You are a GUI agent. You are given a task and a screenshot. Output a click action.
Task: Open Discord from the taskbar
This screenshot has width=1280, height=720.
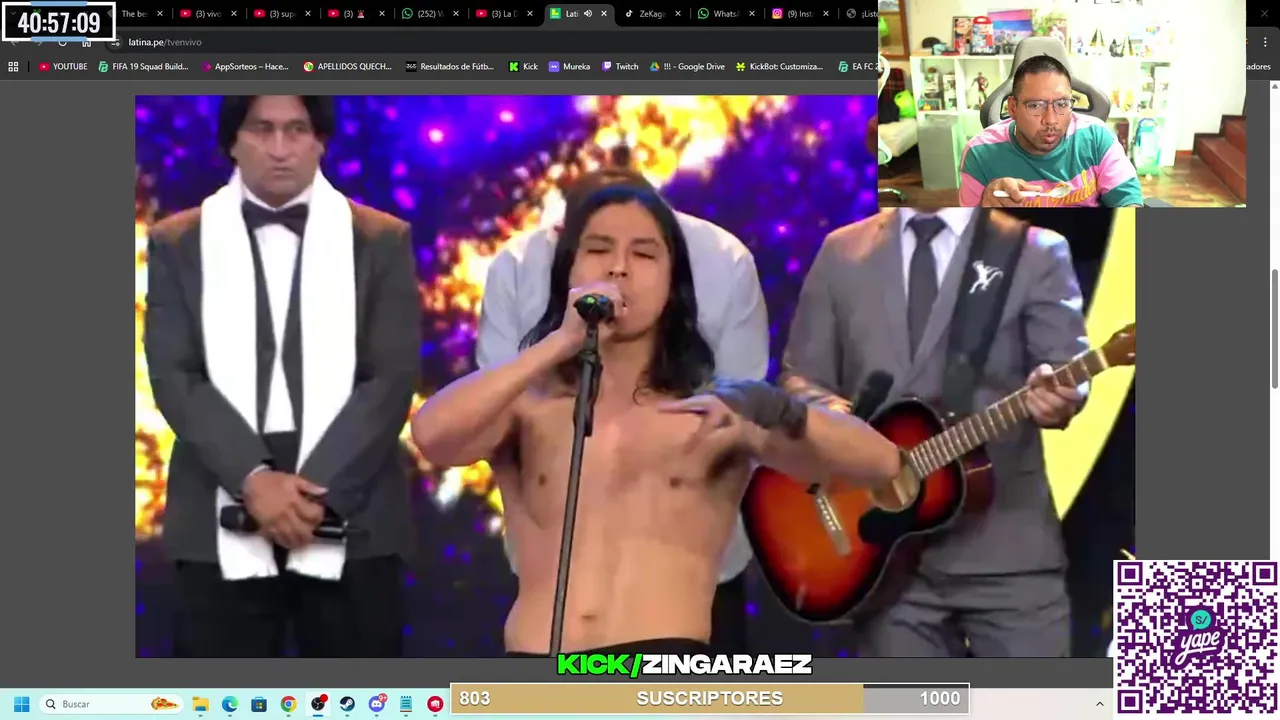coord(377,704)
